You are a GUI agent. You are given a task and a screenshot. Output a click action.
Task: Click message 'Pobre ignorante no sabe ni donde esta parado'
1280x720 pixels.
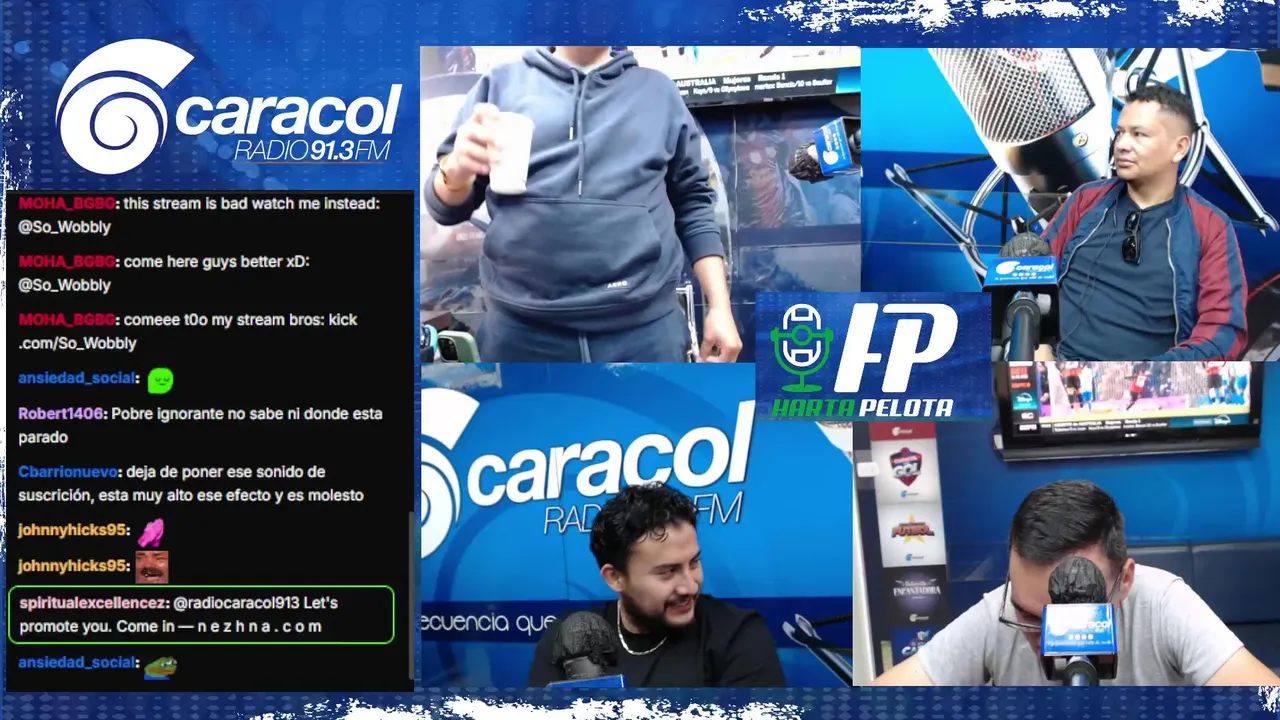click(200, 425)
